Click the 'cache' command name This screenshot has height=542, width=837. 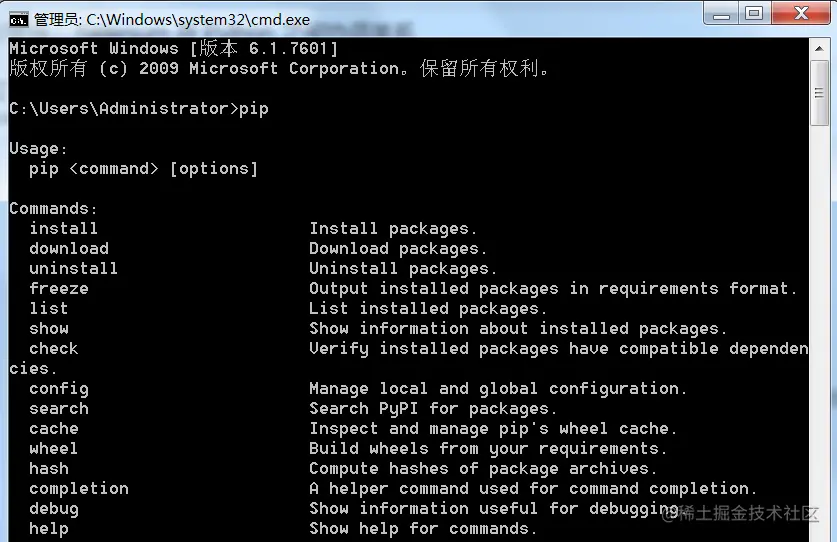pyautogui.click(x=53, y=429)
